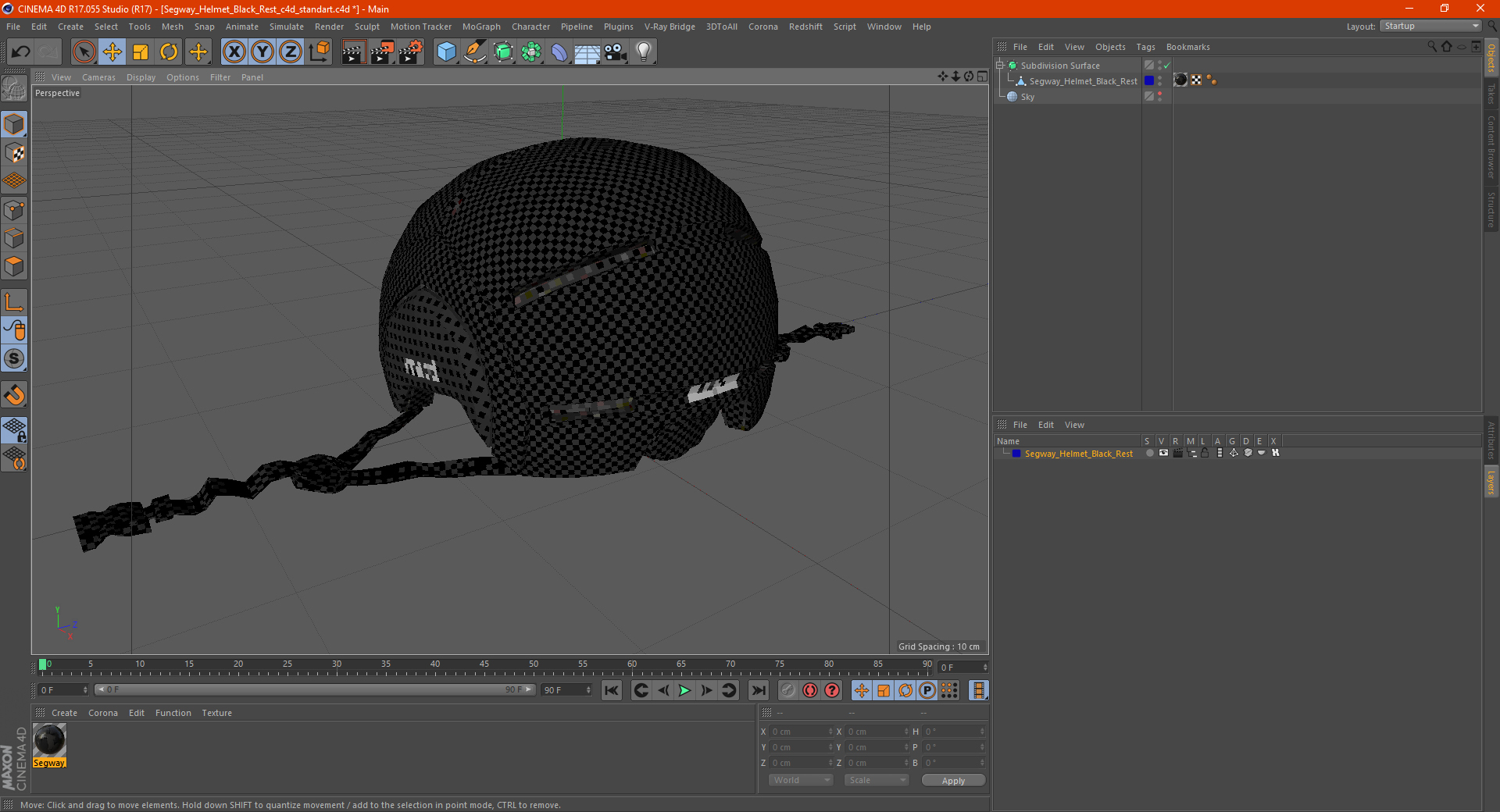Render the current view
Image resolution: width=1500 pixels, height=812 pixels.
(353, 52)
